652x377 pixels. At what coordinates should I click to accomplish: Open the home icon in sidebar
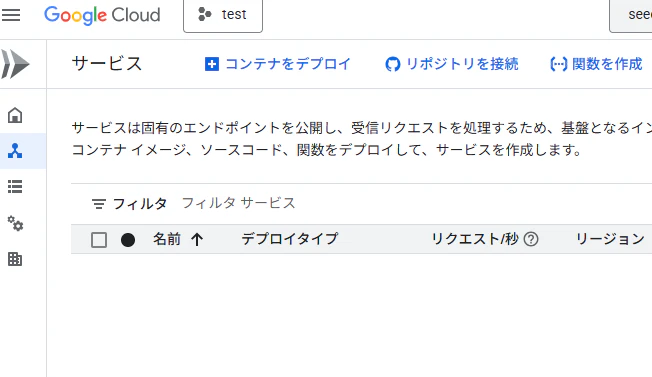tap(15, 115)
